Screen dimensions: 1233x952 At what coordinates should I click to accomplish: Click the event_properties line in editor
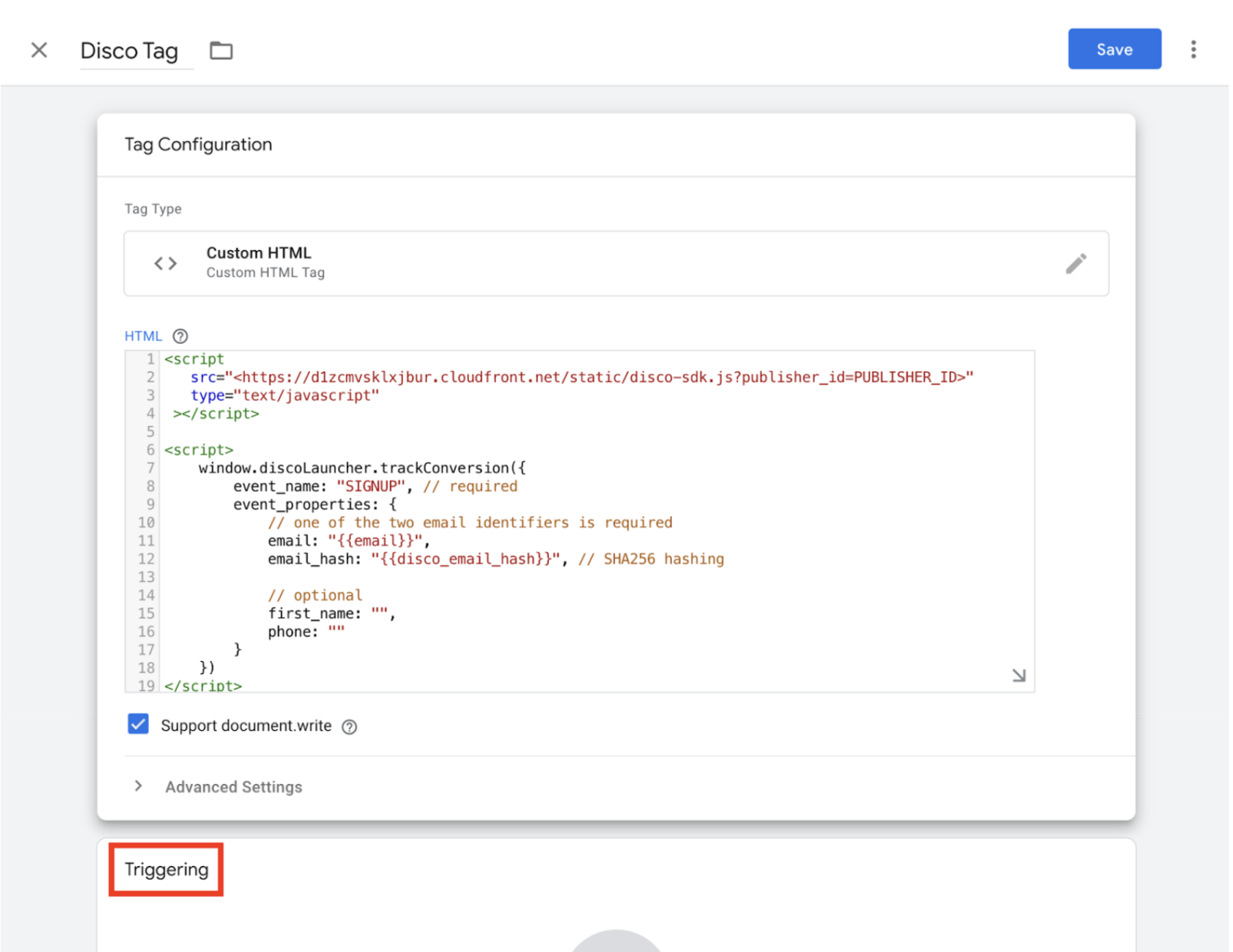point(315,504)
